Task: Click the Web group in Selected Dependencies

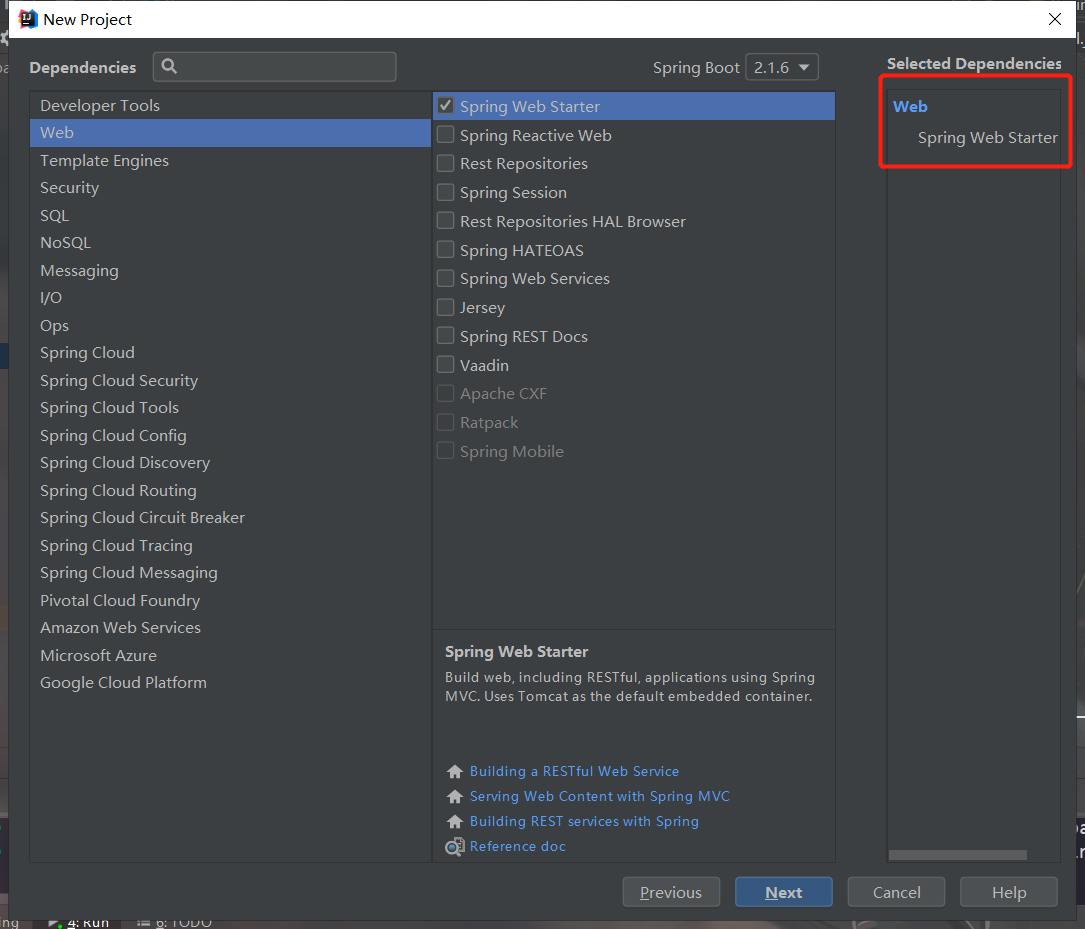Action: pos(910,107)
